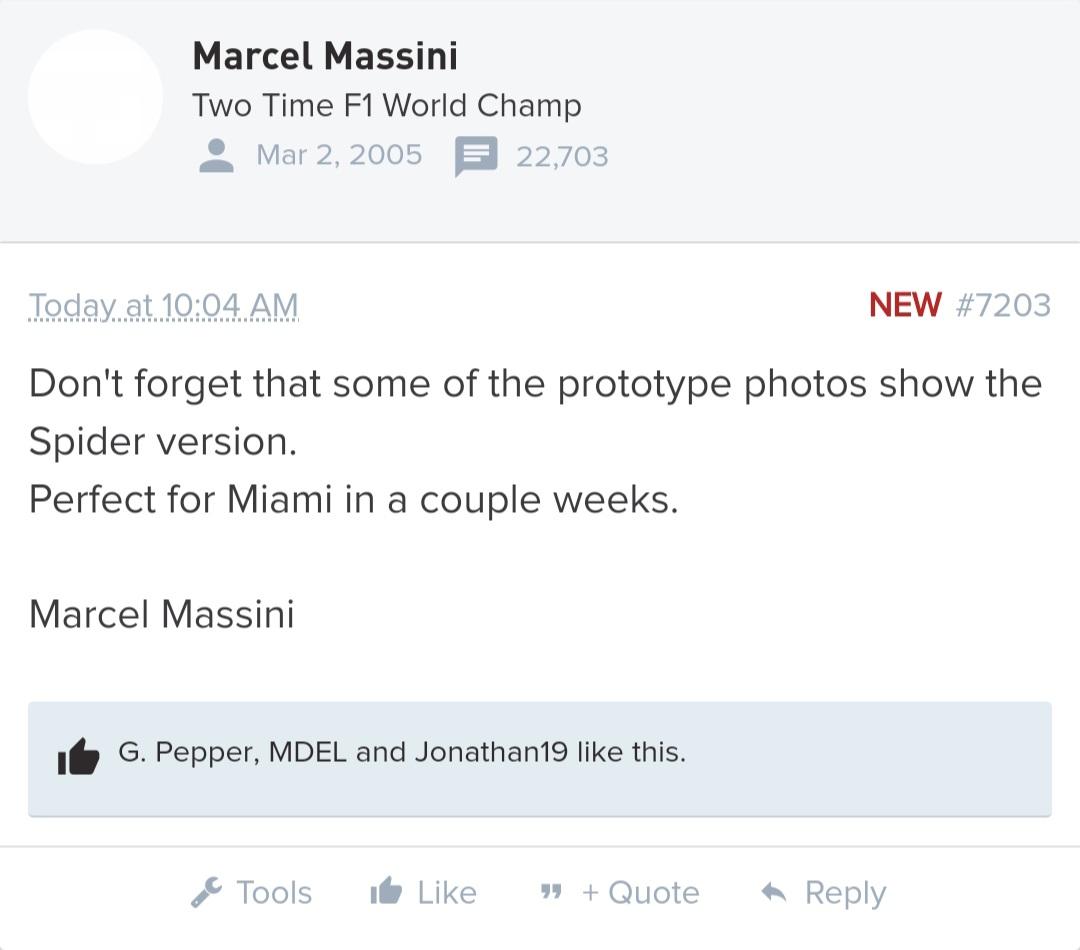The image size is (1080, 950).
Task: Click the message count speech bubble icon
Action: pyautogui.click(x=475, y=156)
